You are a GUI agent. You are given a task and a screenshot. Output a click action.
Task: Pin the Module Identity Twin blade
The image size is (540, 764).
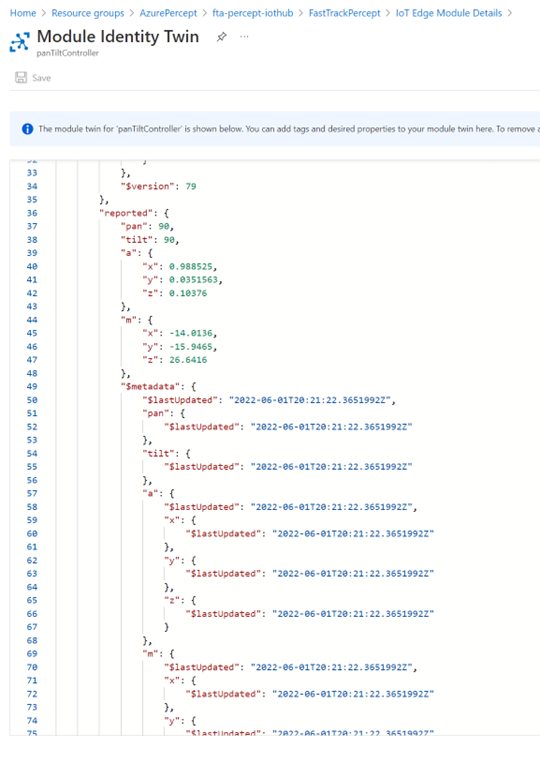[221, 37]
